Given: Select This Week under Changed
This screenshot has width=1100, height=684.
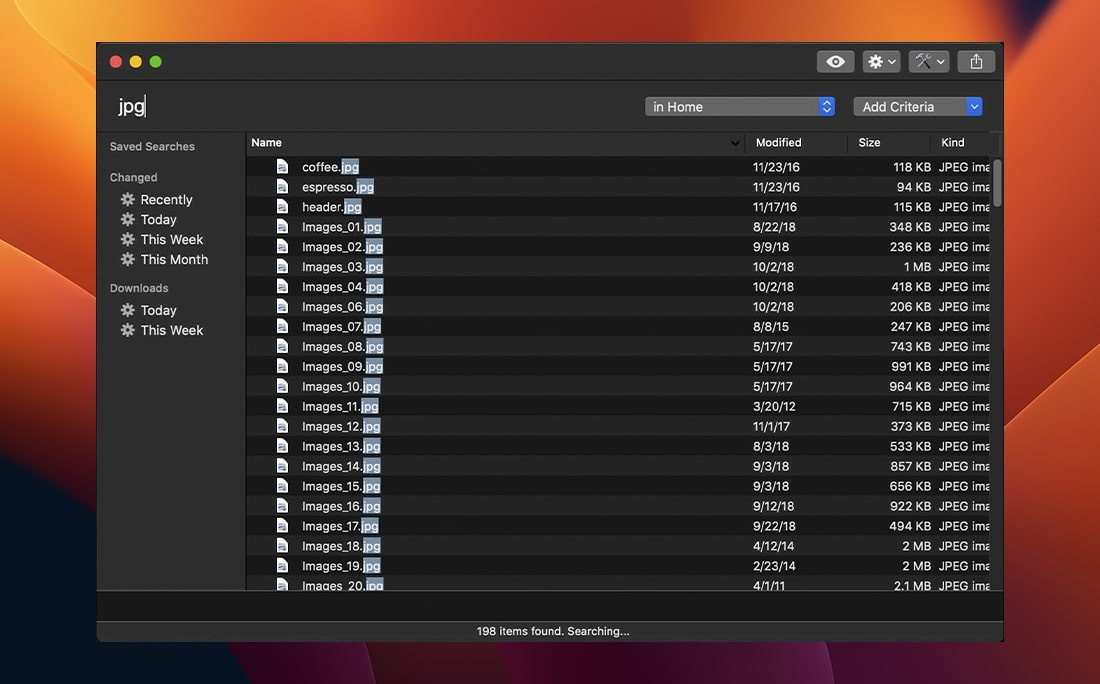Looking at the screenshot, I should [169, 239].
